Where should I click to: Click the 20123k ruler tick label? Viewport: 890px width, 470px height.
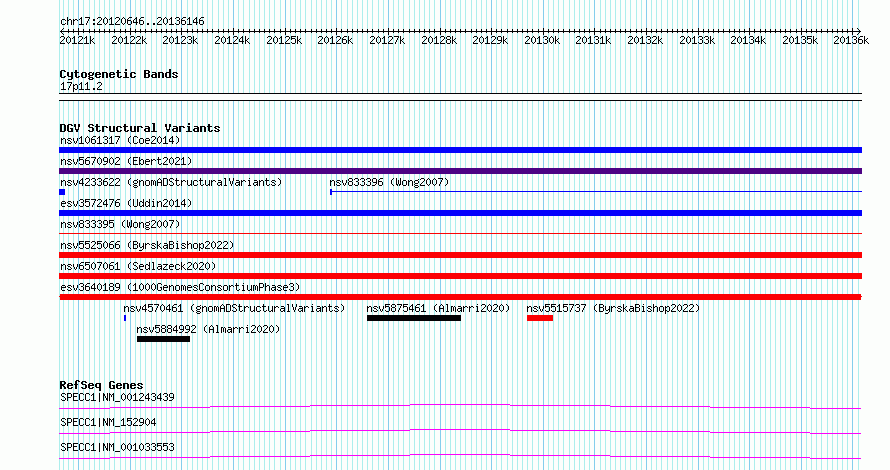[180, 40]
